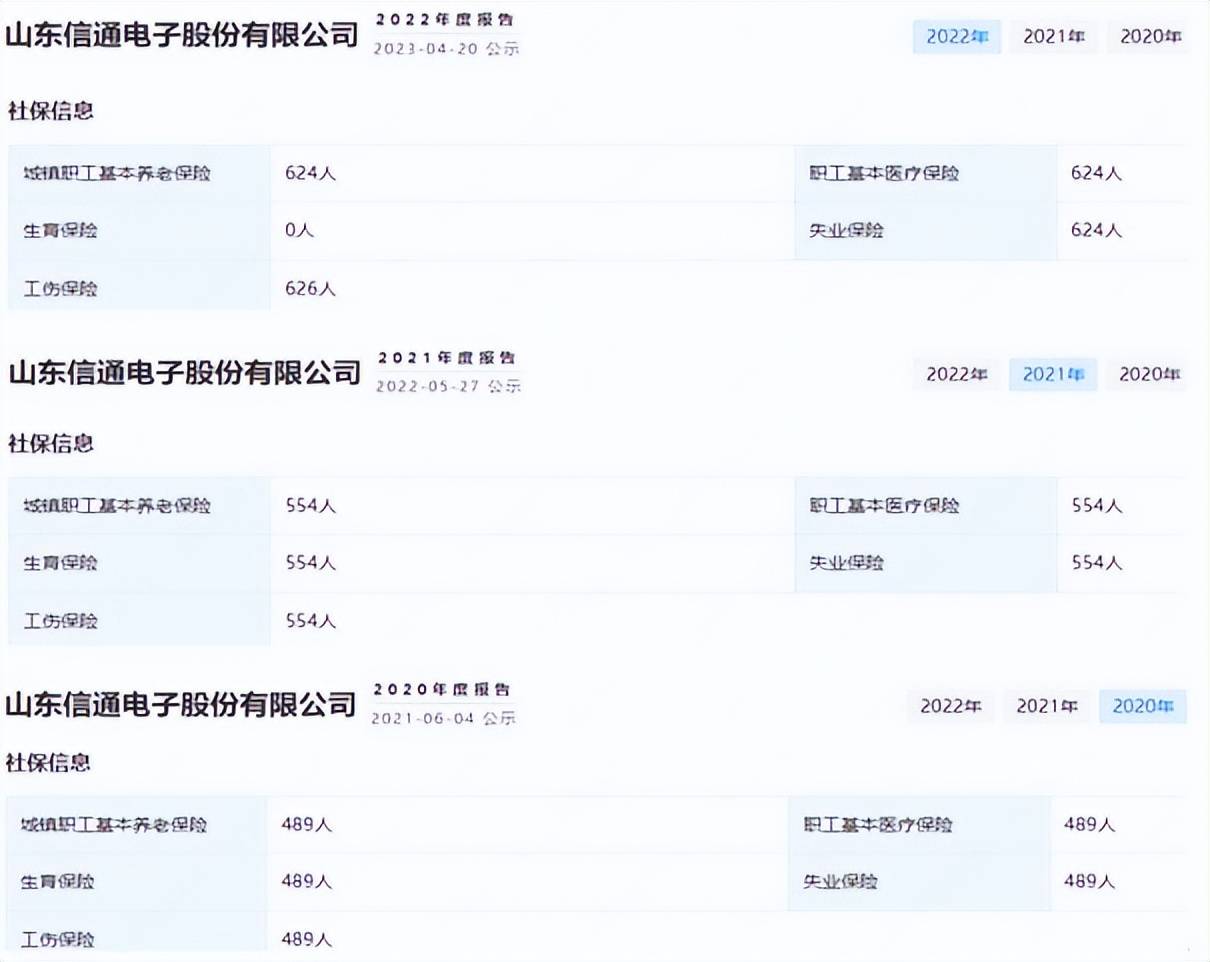
Task: Click company name beside 2021年度报告
Action: tap(185, 373)
